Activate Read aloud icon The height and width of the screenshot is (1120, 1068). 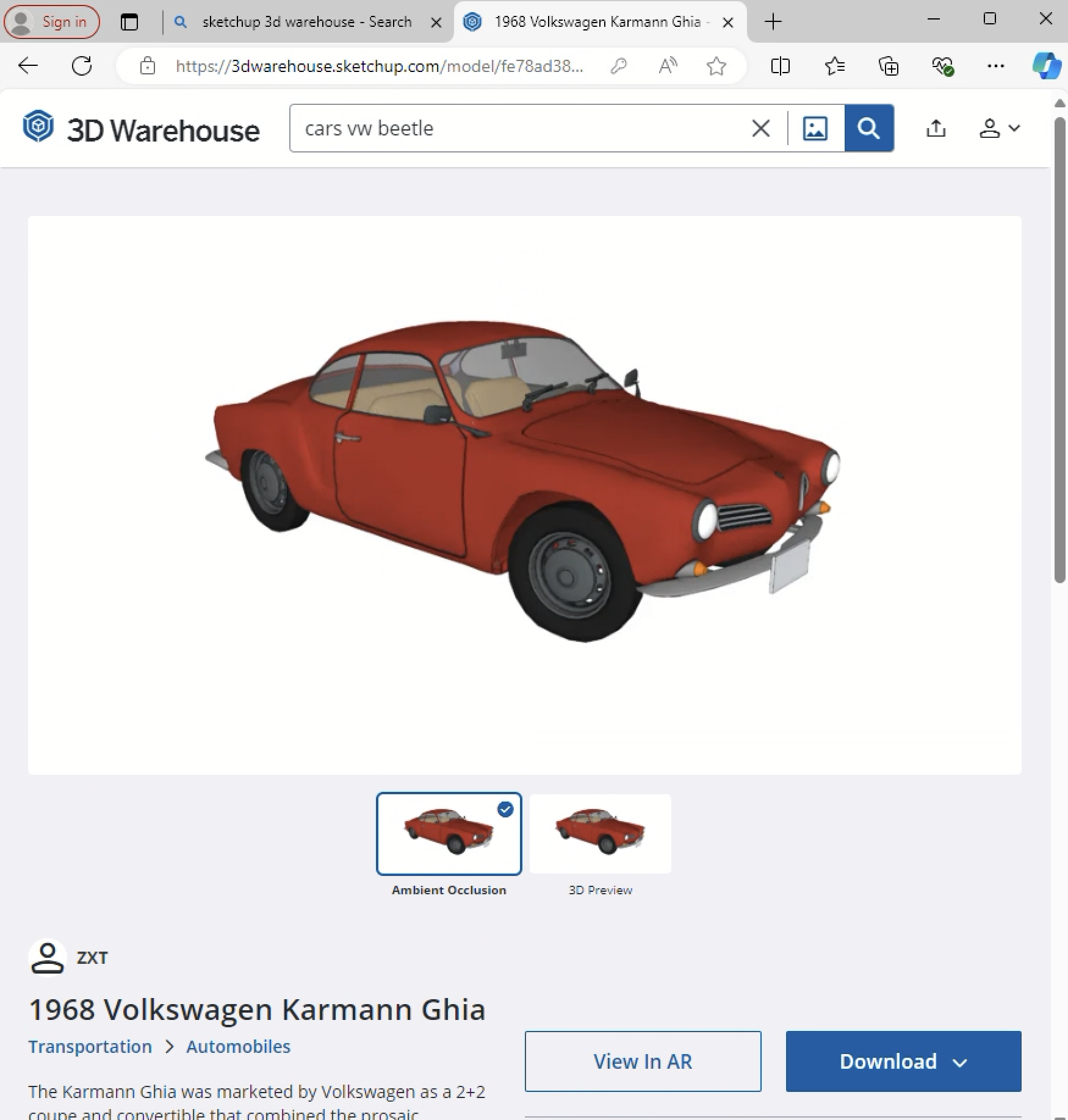668,65
